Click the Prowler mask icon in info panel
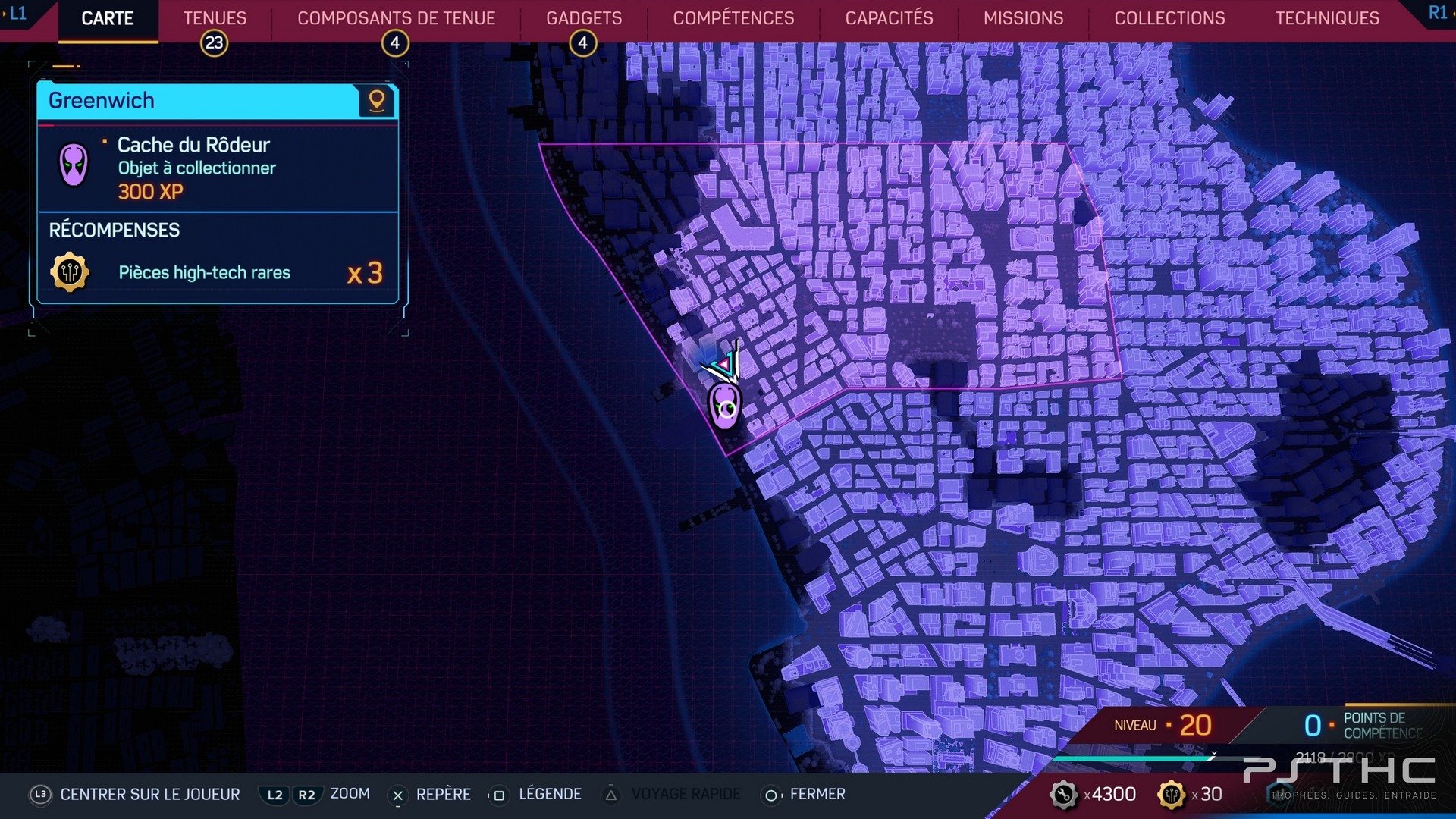This screenshot has width=1456, height=819. point(74,165)
